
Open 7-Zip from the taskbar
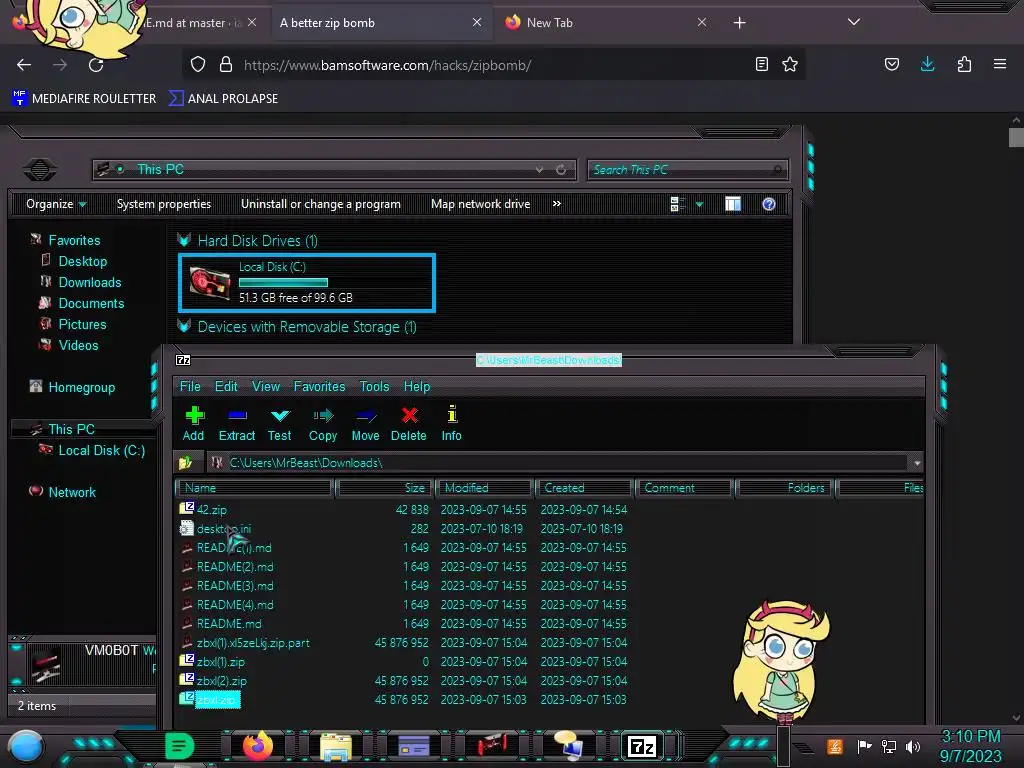pos(641,746)
